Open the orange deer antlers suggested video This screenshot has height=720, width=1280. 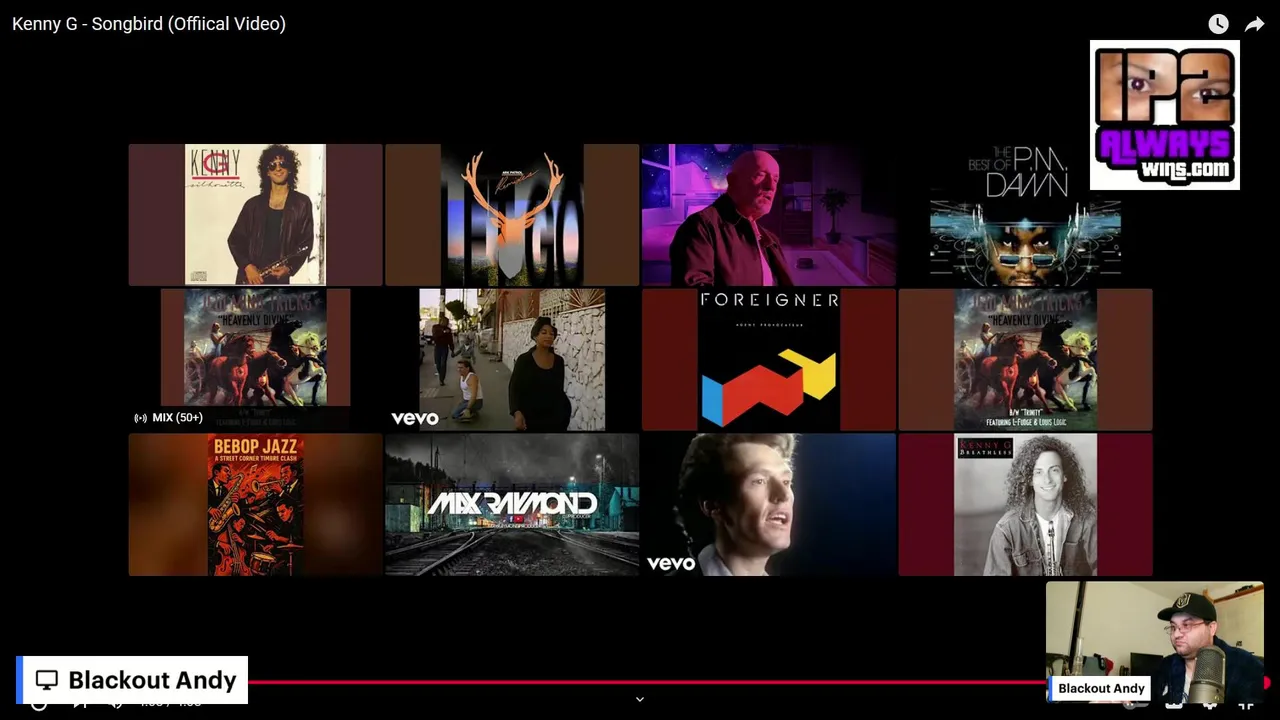tap(512, 215)
